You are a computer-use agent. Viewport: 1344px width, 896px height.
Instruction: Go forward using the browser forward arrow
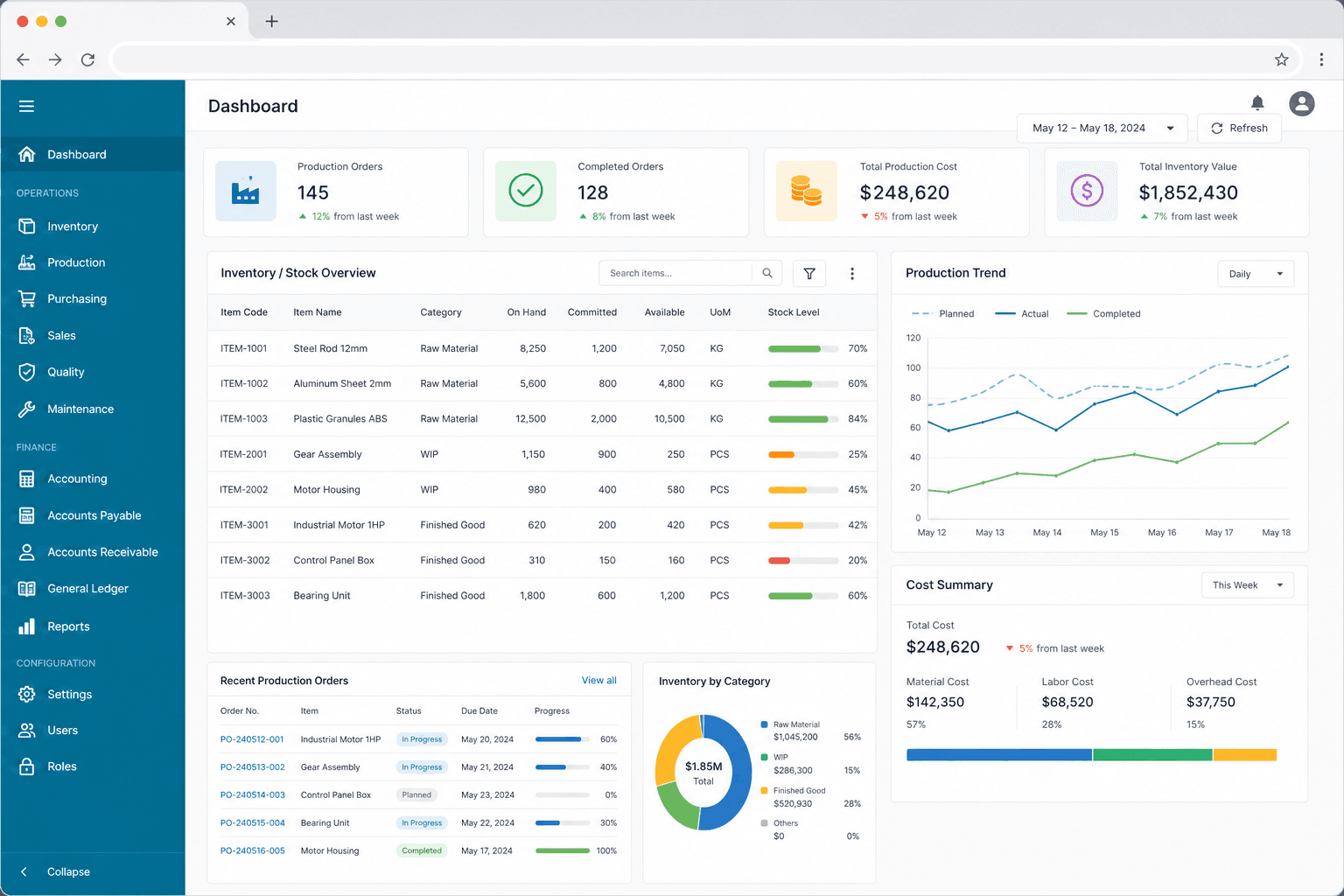tap(55, 59)
